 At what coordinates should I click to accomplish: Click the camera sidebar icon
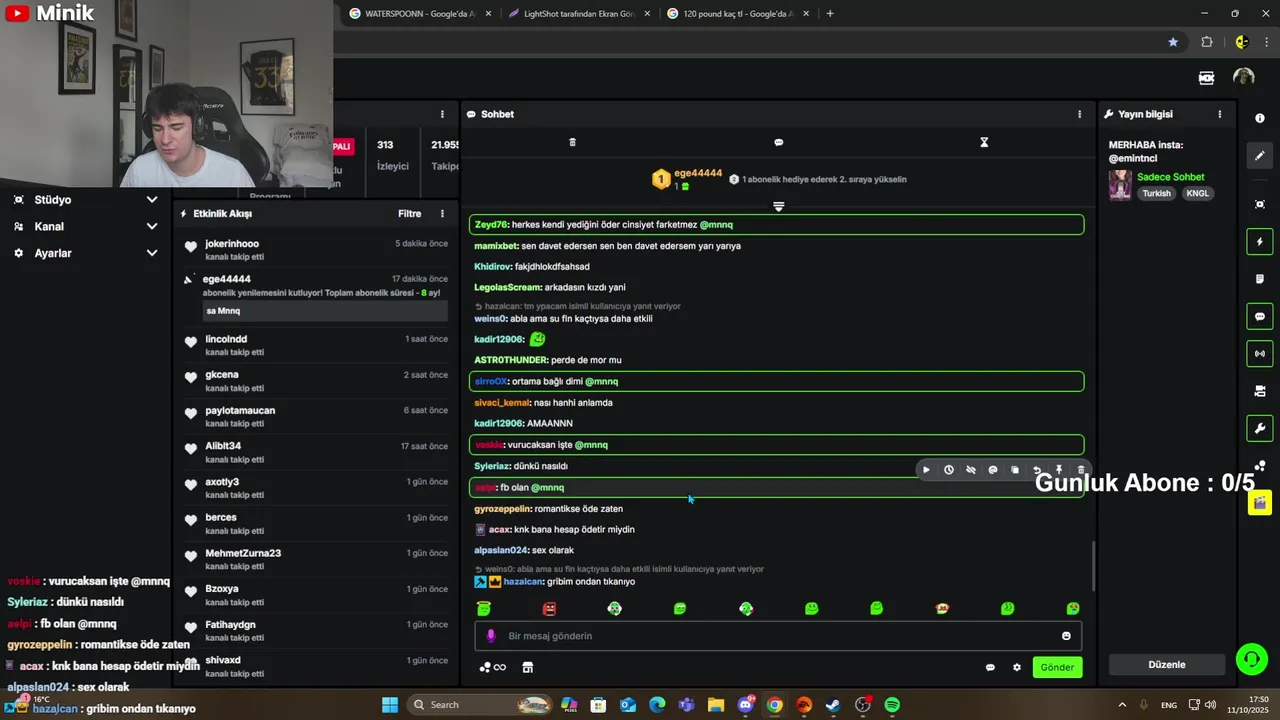[1259, 391]
